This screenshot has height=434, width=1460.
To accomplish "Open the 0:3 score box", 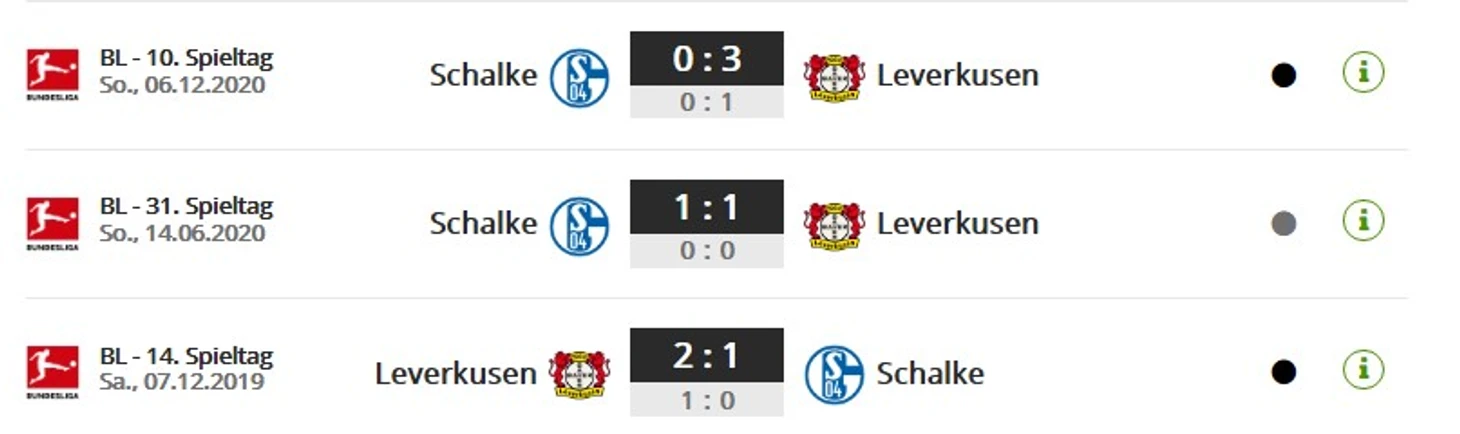I will 707,75.
